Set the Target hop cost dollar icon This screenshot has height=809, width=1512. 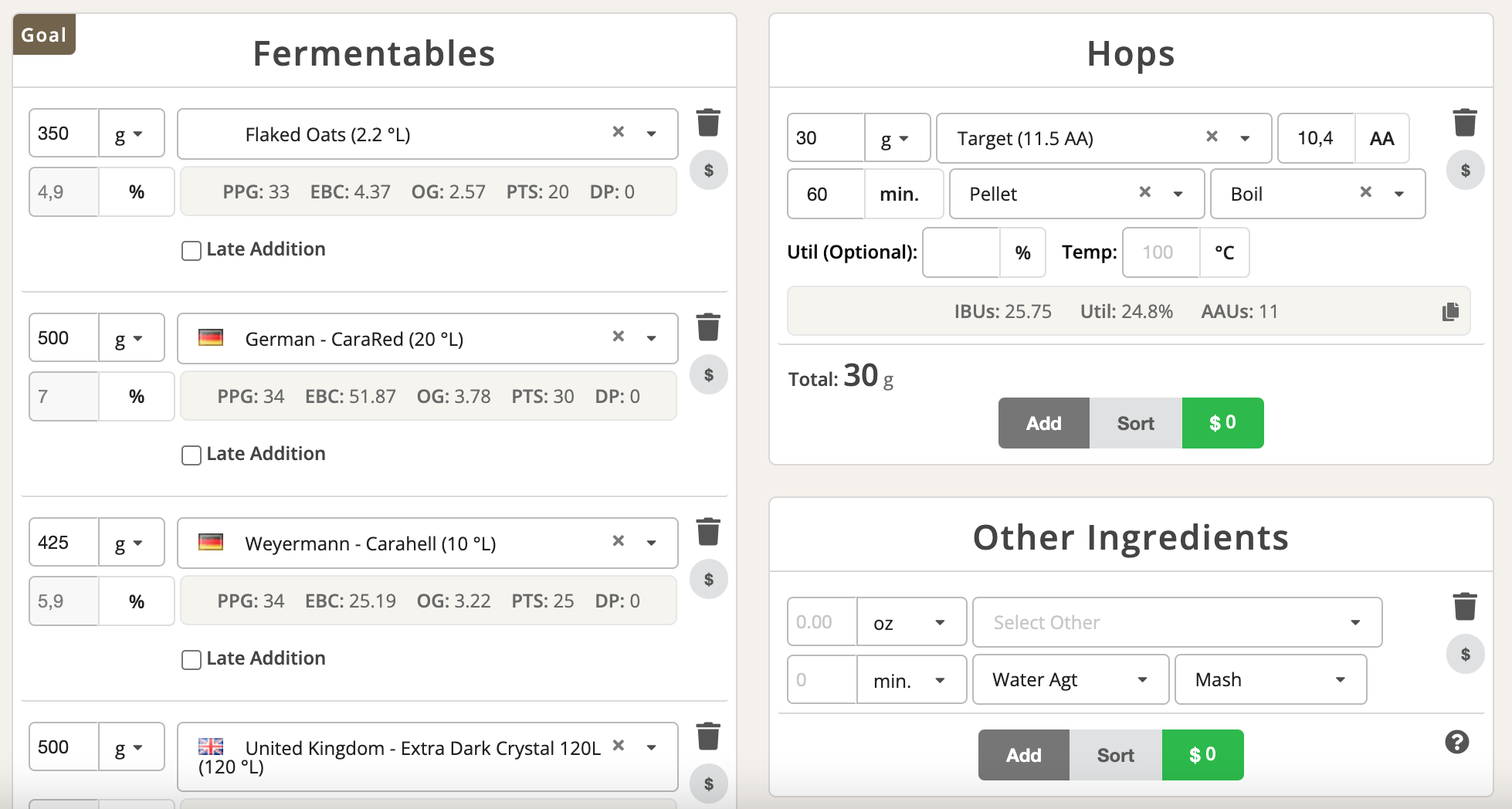tap(1464, 171)
